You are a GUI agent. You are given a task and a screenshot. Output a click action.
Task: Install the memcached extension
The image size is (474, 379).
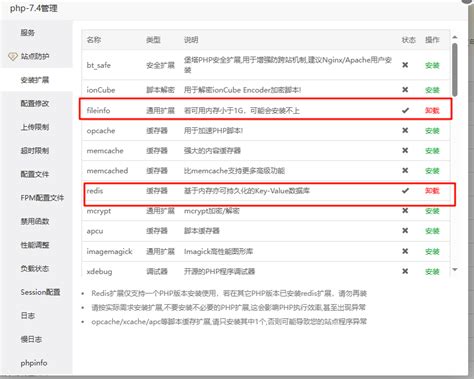(432, 171)
